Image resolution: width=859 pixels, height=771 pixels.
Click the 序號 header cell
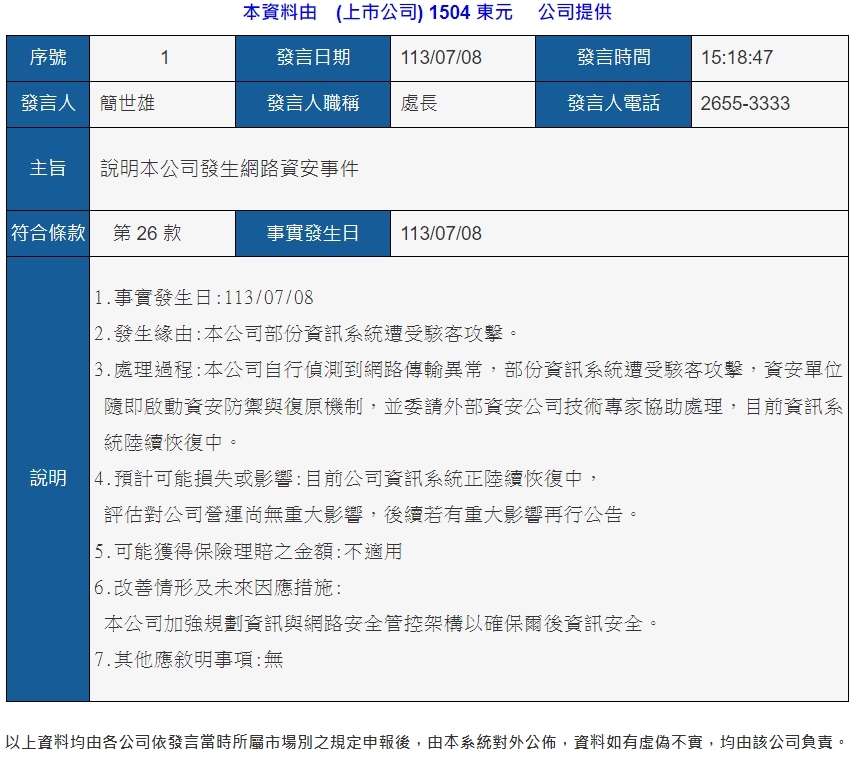coord(48,58)
